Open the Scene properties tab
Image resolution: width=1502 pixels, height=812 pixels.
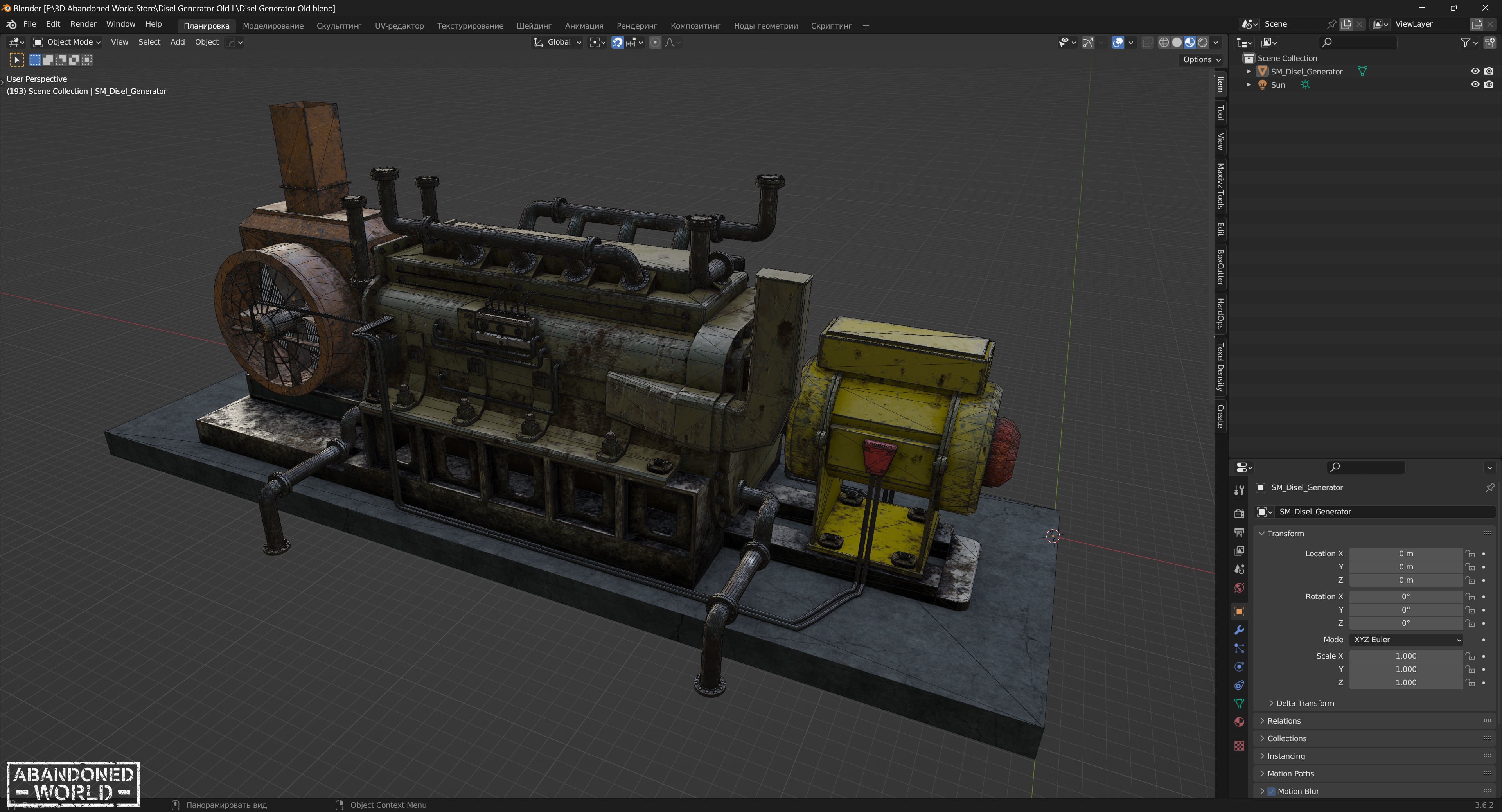pos(1239,569)
